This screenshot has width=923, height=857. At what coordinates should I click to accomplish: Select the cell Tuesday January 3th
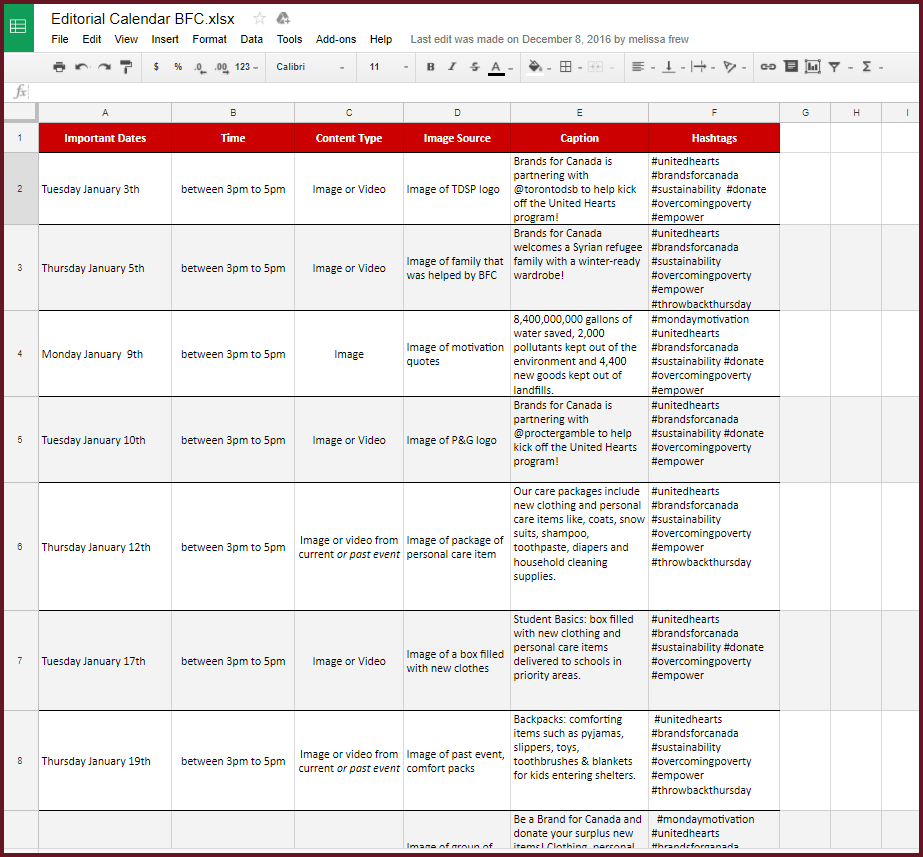tap(105, 189)
